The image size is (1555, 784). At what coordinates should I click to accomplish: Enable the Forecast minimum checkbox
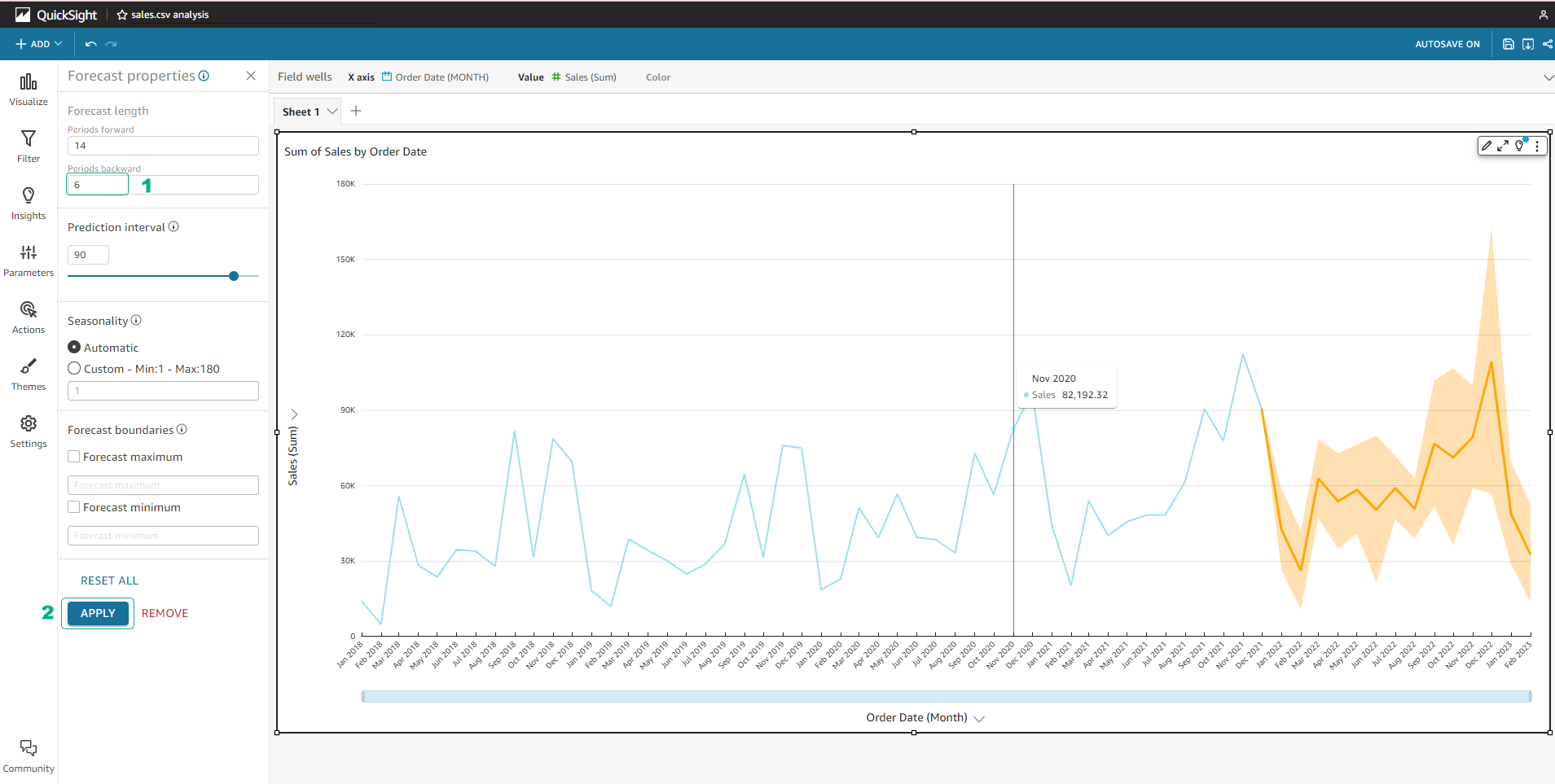pos(73,507)
